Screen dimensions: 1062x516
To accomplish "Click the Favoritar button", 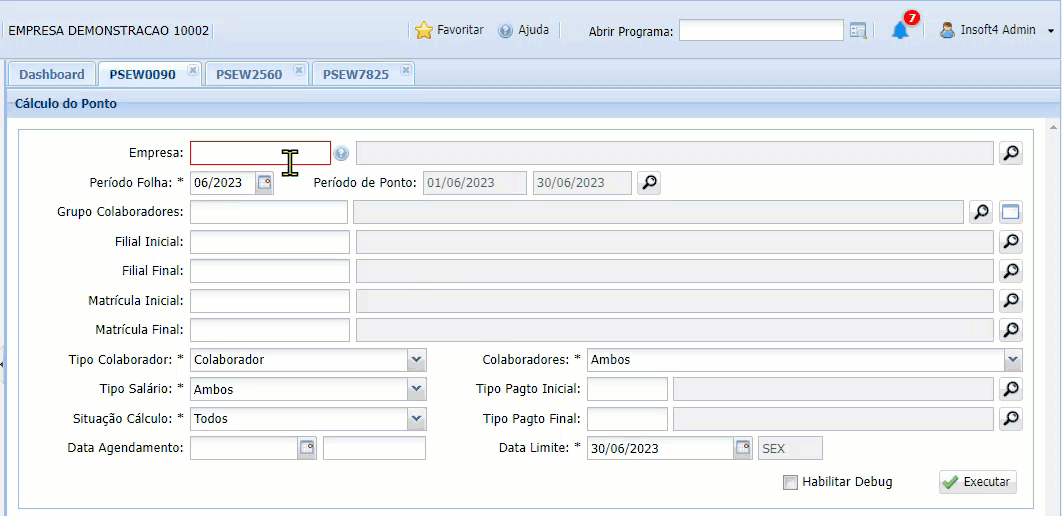I will coord(449,30).
